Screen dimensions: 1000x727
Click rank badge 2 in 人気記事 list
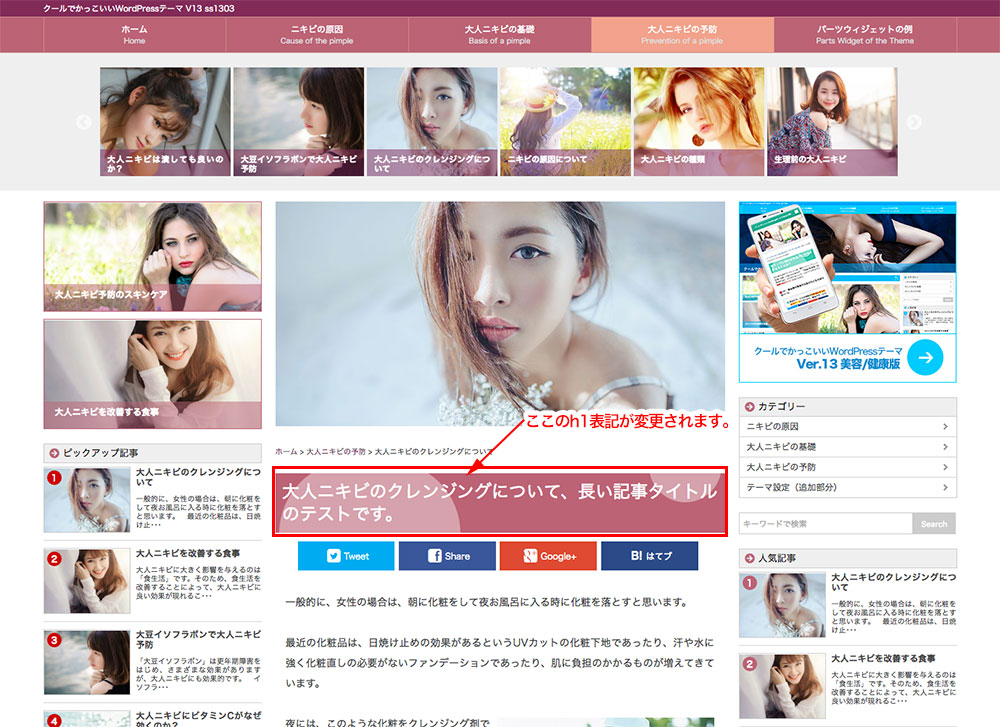749,664
